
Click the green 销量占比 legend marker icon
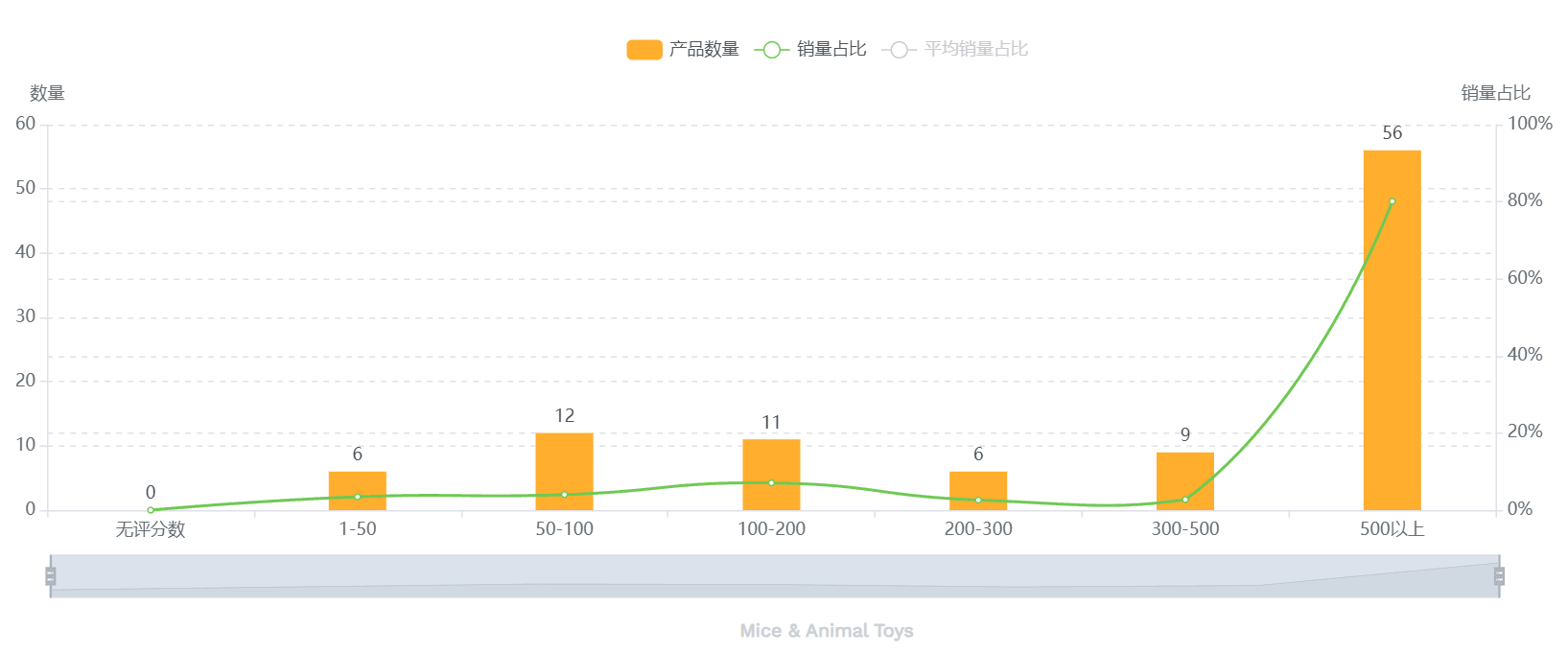772,50
